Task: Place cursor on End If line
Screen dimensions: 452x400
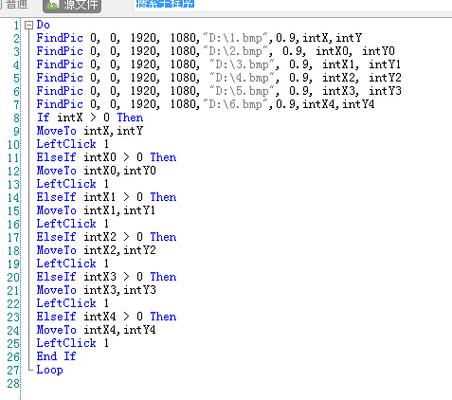Action: click(x=56, y=356)
